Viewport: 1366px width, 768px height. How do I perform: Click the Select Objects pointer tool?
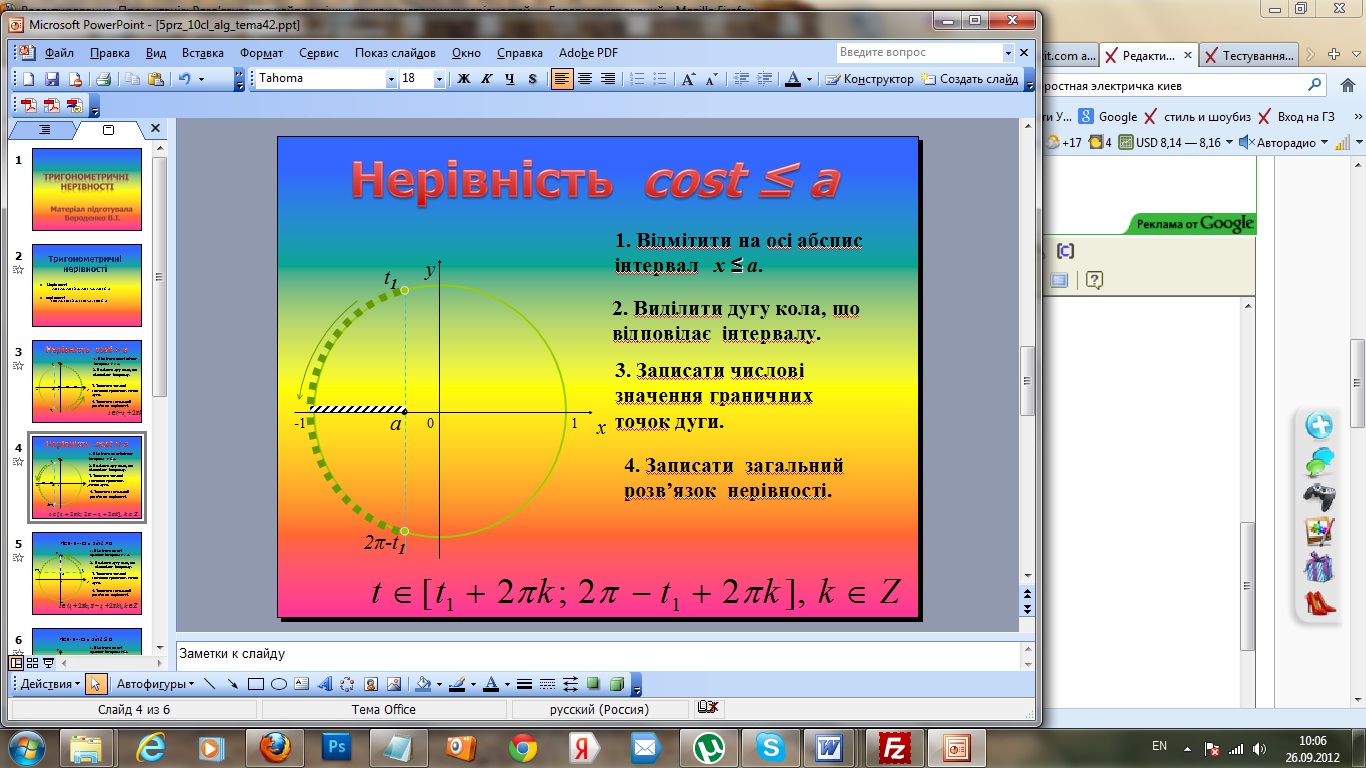point(96,684)
